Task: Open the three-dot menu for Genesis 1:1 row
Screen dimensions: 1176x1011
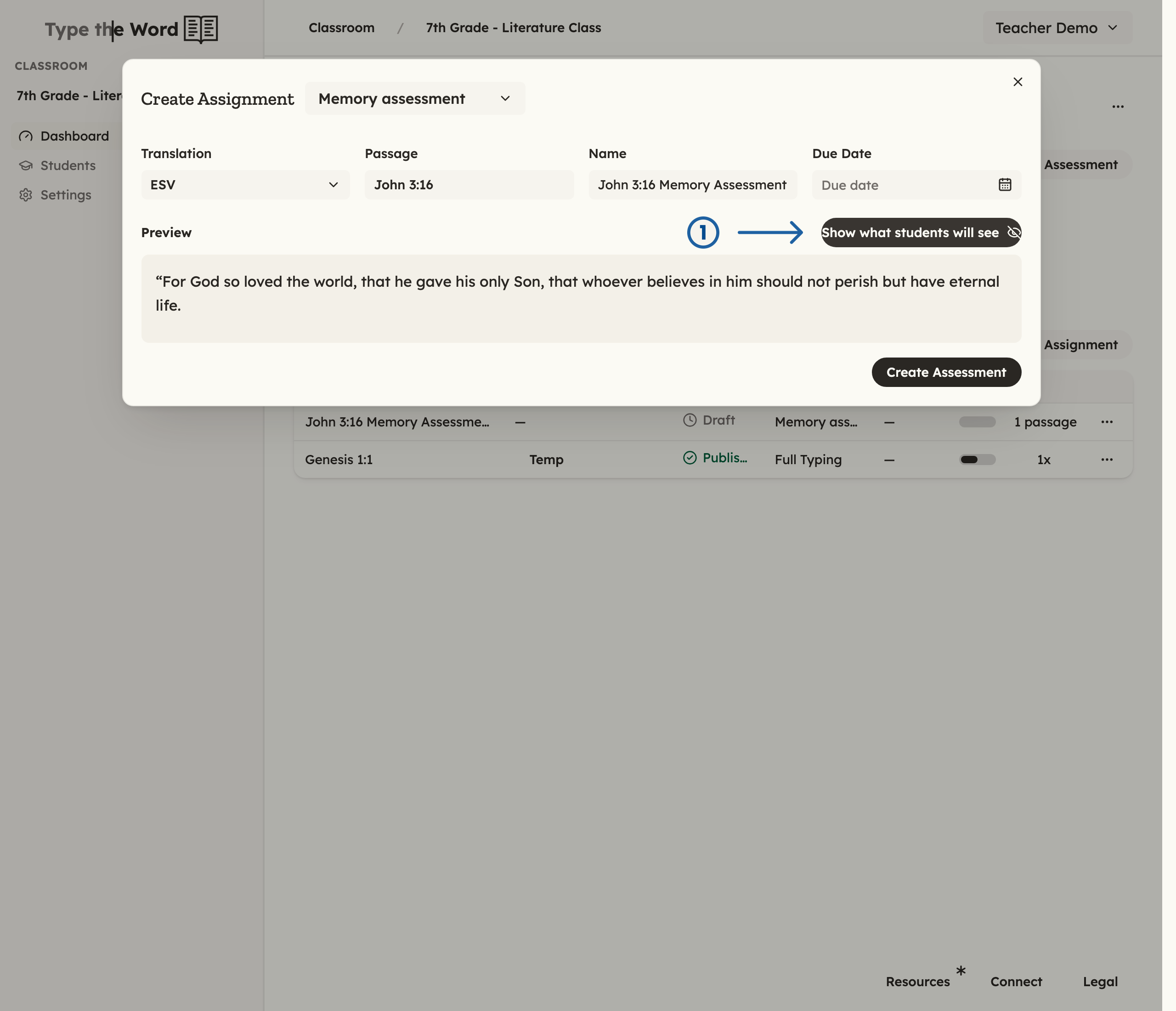Action: click(1107, 459)
